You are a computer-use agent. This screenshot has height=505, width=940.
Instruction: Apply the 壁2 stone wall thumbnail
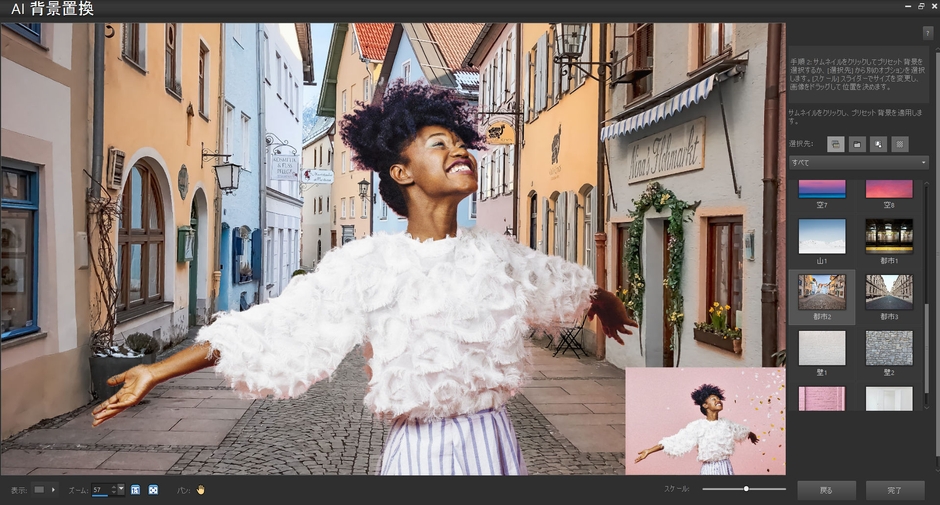pos(888,348)
